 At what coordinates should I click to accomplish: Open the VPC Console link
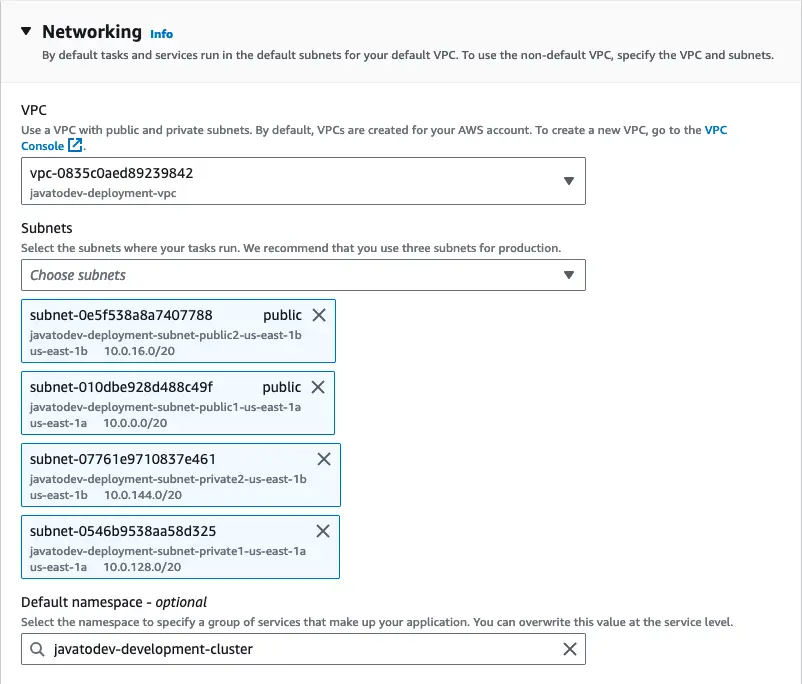pos(715,130)
